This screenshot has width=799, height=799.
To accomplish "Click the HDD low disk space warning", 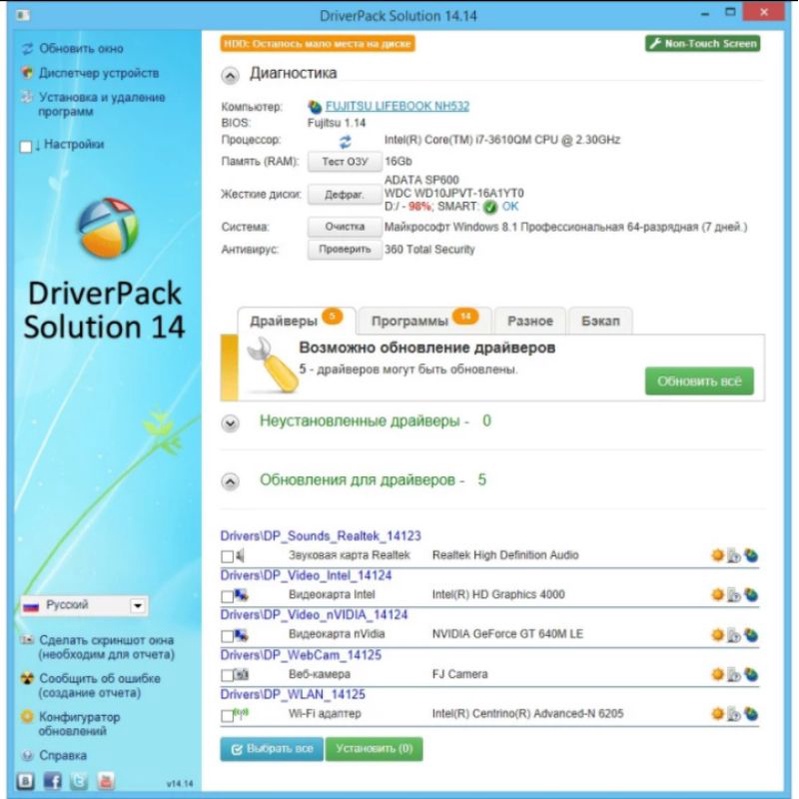I will pyautogui.click(x=317, y=44).
